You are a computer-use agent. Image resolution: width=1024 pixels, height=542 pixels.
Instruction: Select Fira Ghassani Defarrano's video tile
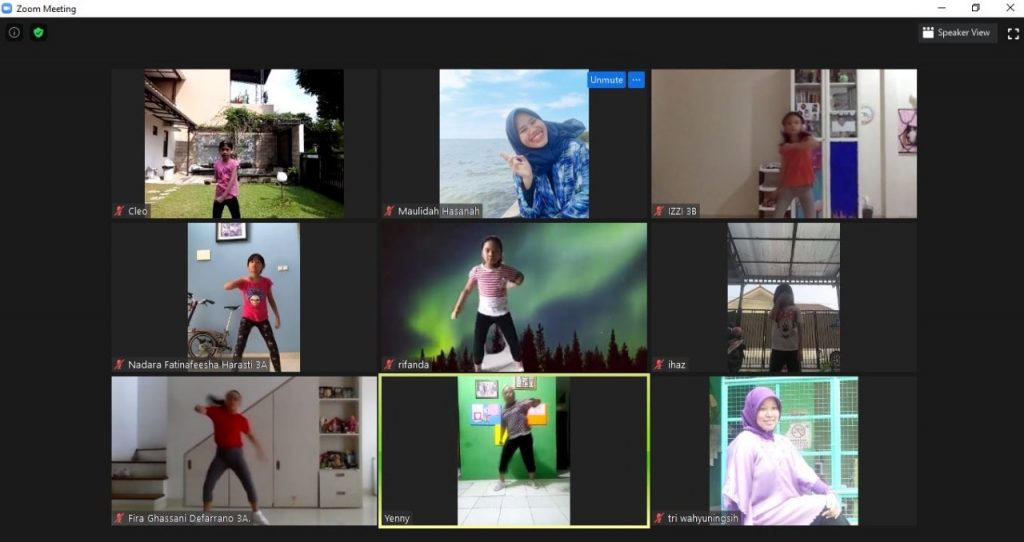pyautogui.click(x=244, y=450)
